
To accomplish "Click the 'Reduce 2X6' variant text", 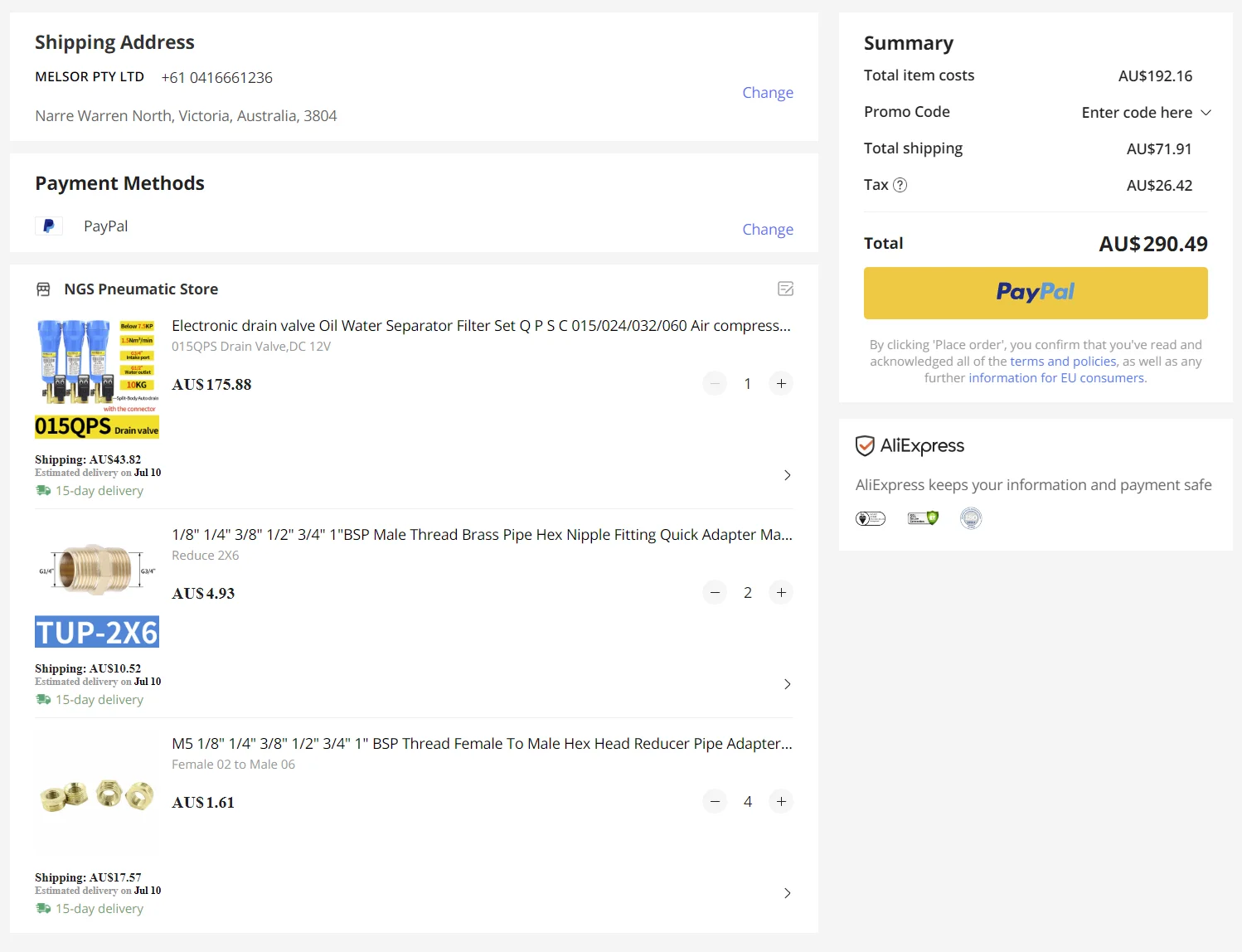I will (x=206, y=556).
